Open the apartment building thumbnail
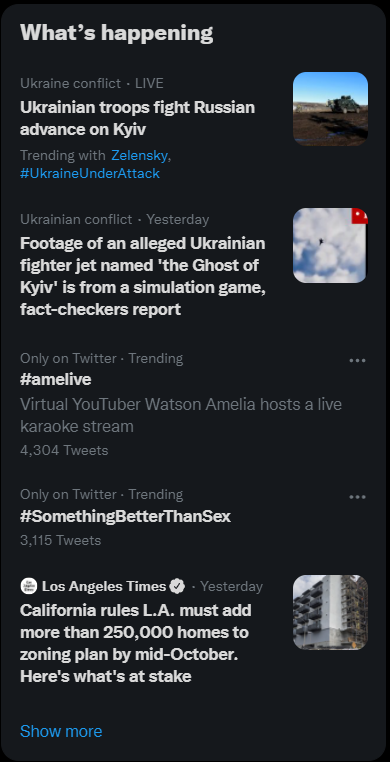The height and width of the screenshot is (762, 390). pos(330,612)
